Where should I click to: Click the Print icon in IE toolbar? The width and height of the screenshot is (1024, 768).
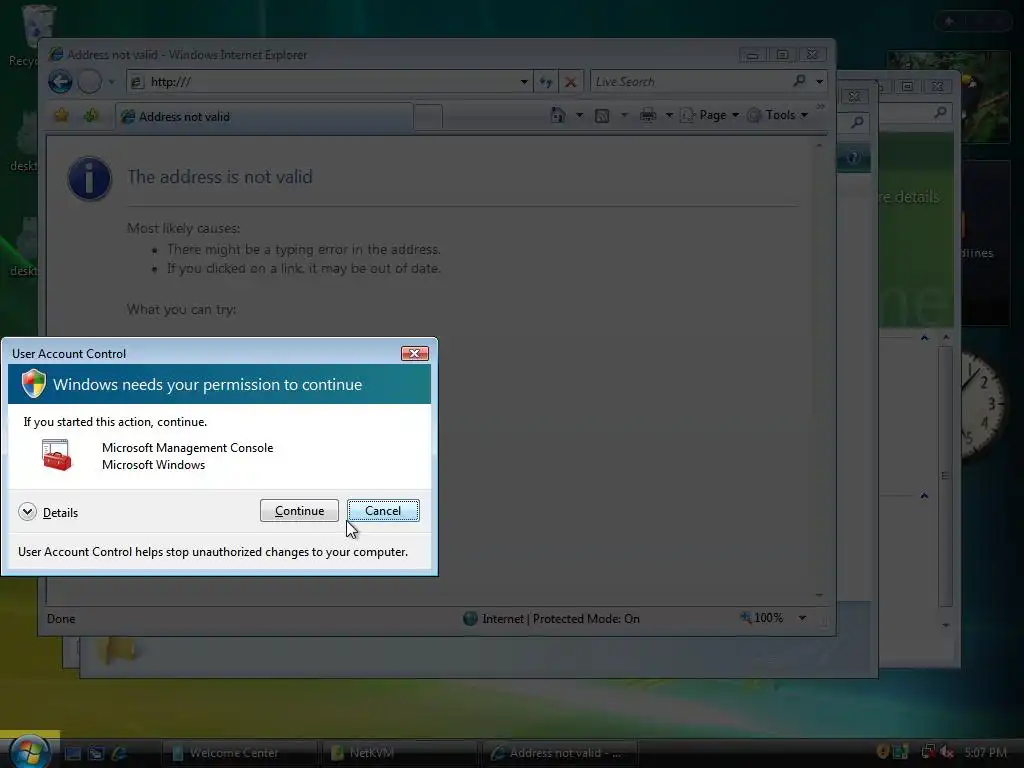tap(648, 116)
